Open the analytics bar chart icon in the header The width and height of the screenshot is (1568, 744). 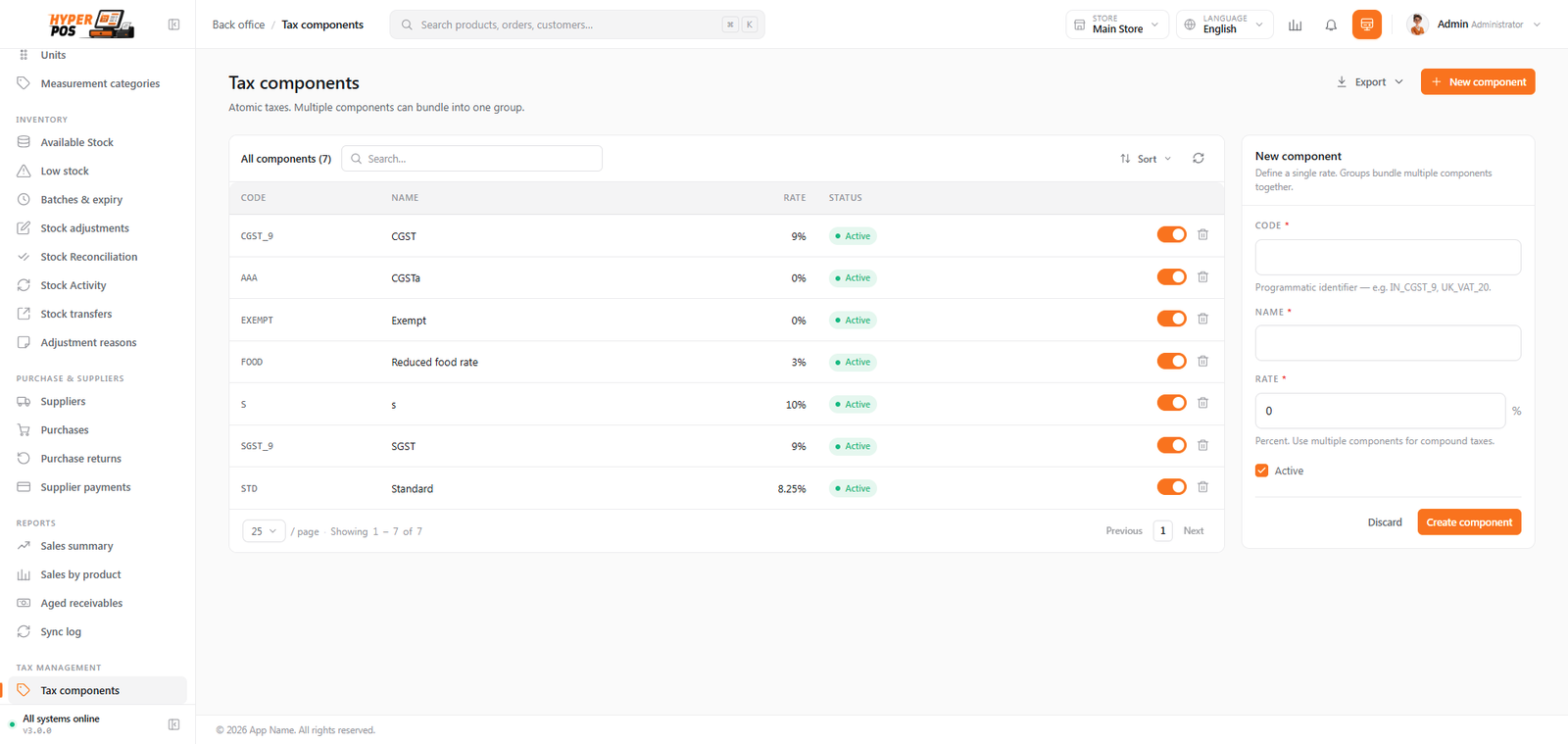pyautogui.click(x=1295, y=25)
